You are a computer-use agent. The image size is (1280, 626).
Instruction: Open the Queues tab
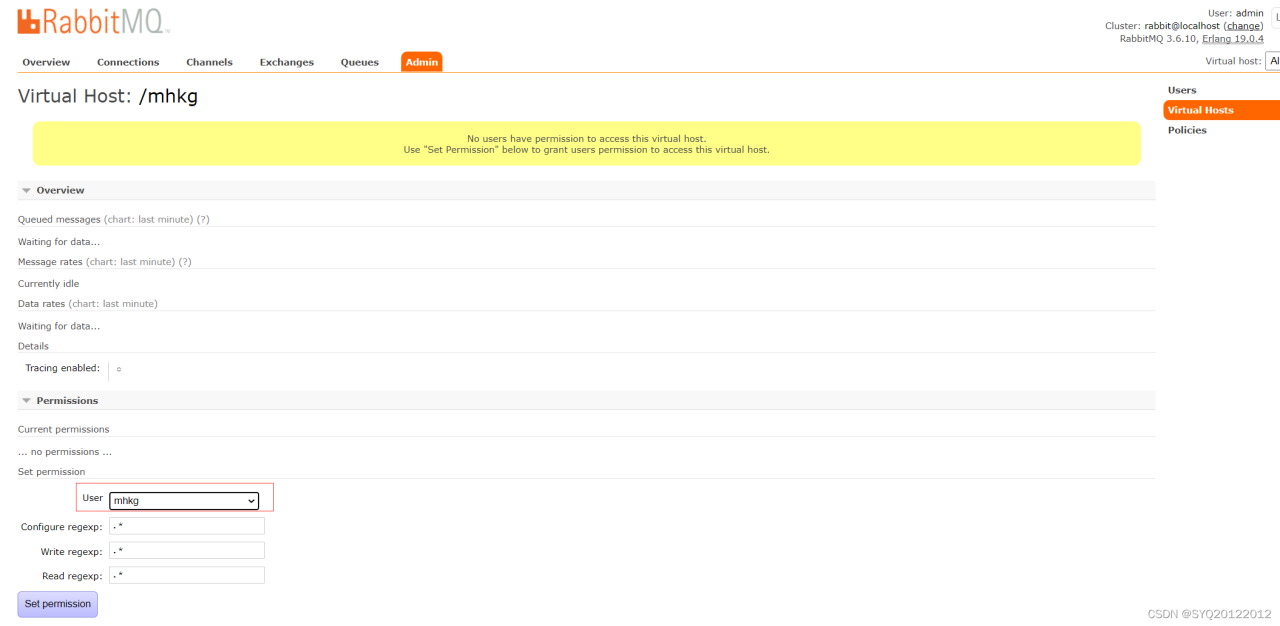pos(360,62)
